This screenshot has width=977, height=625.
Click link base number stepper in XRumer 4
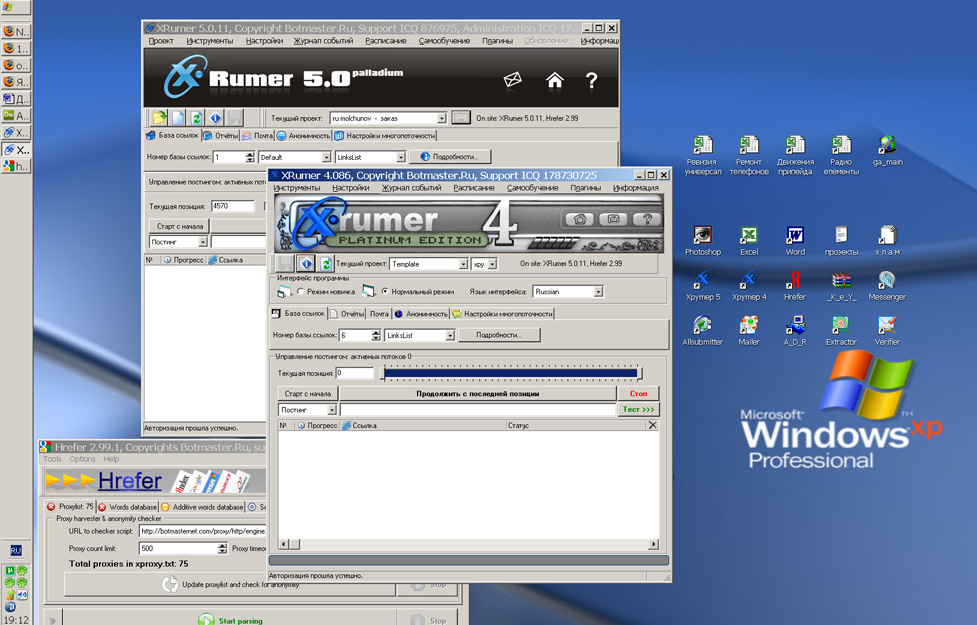tap(376, 335)
